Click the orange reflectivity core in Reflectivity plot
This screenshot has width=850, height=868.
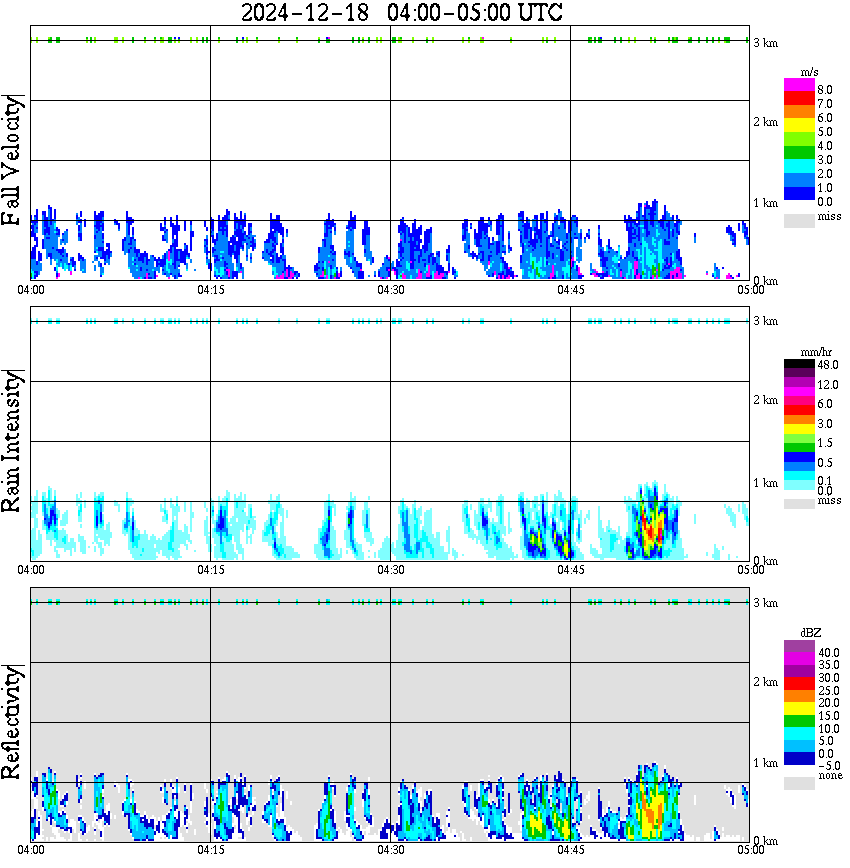pyautogui.click(x=651, y=812)
